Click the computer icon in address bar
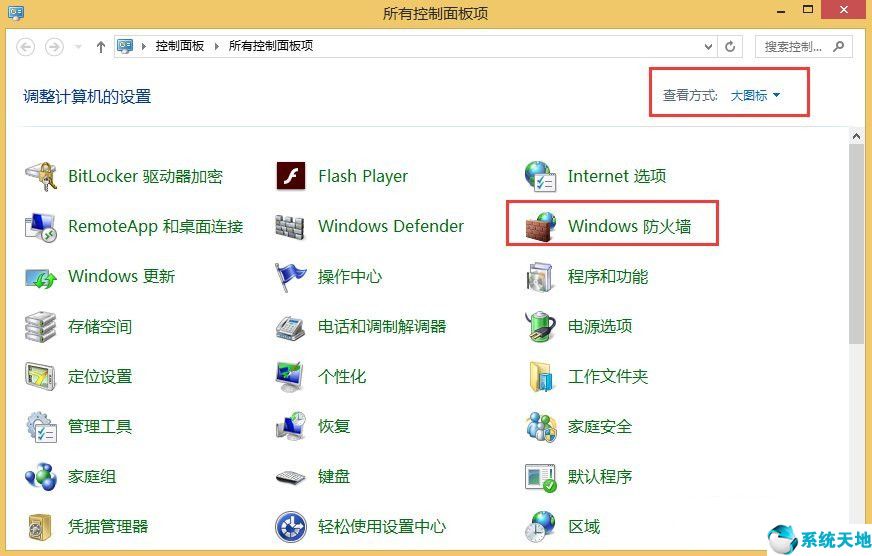The width and height of the screenshot is (872, 556). (x=125, y=46)
